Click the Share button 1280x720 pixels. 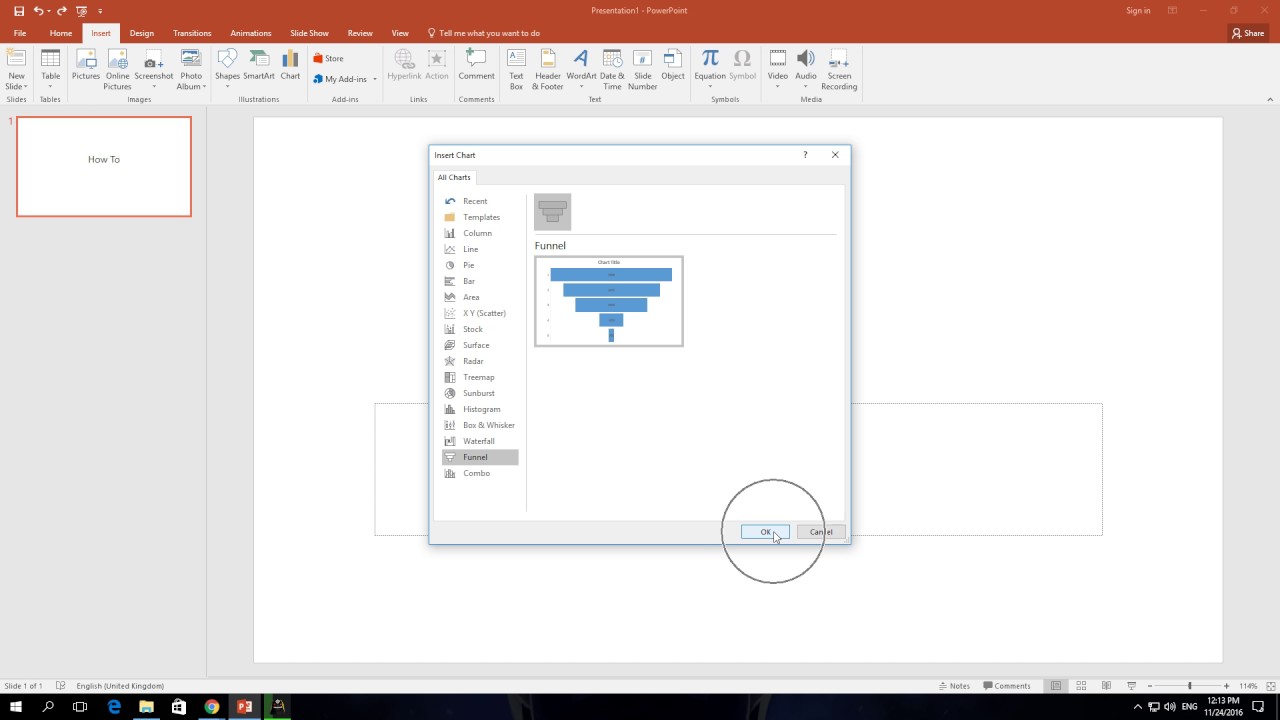point(1249,33)
